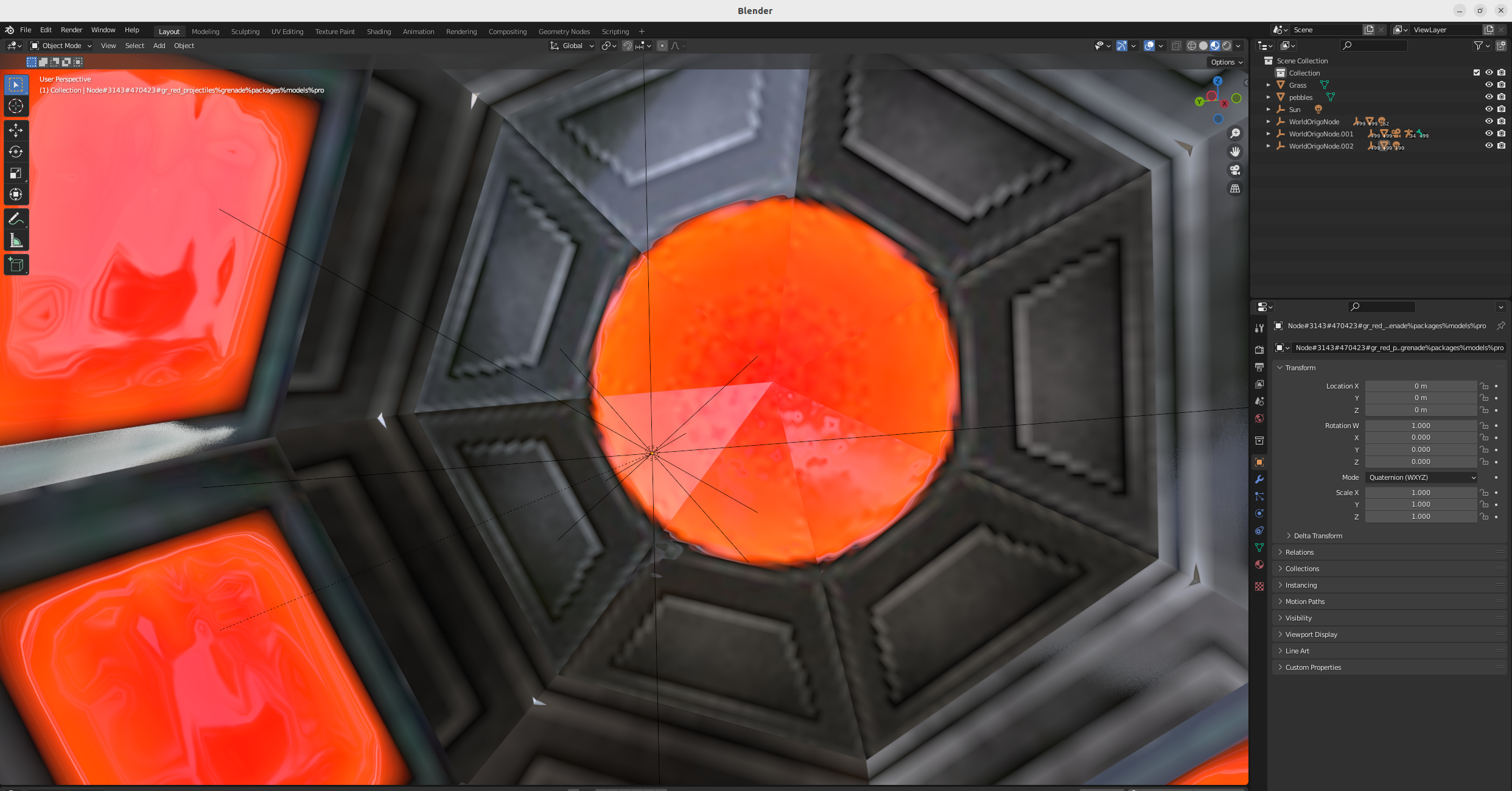Activate the Annotate pencil tool
The width and height of the screenshot is (1512, 791).
[16, 219]
